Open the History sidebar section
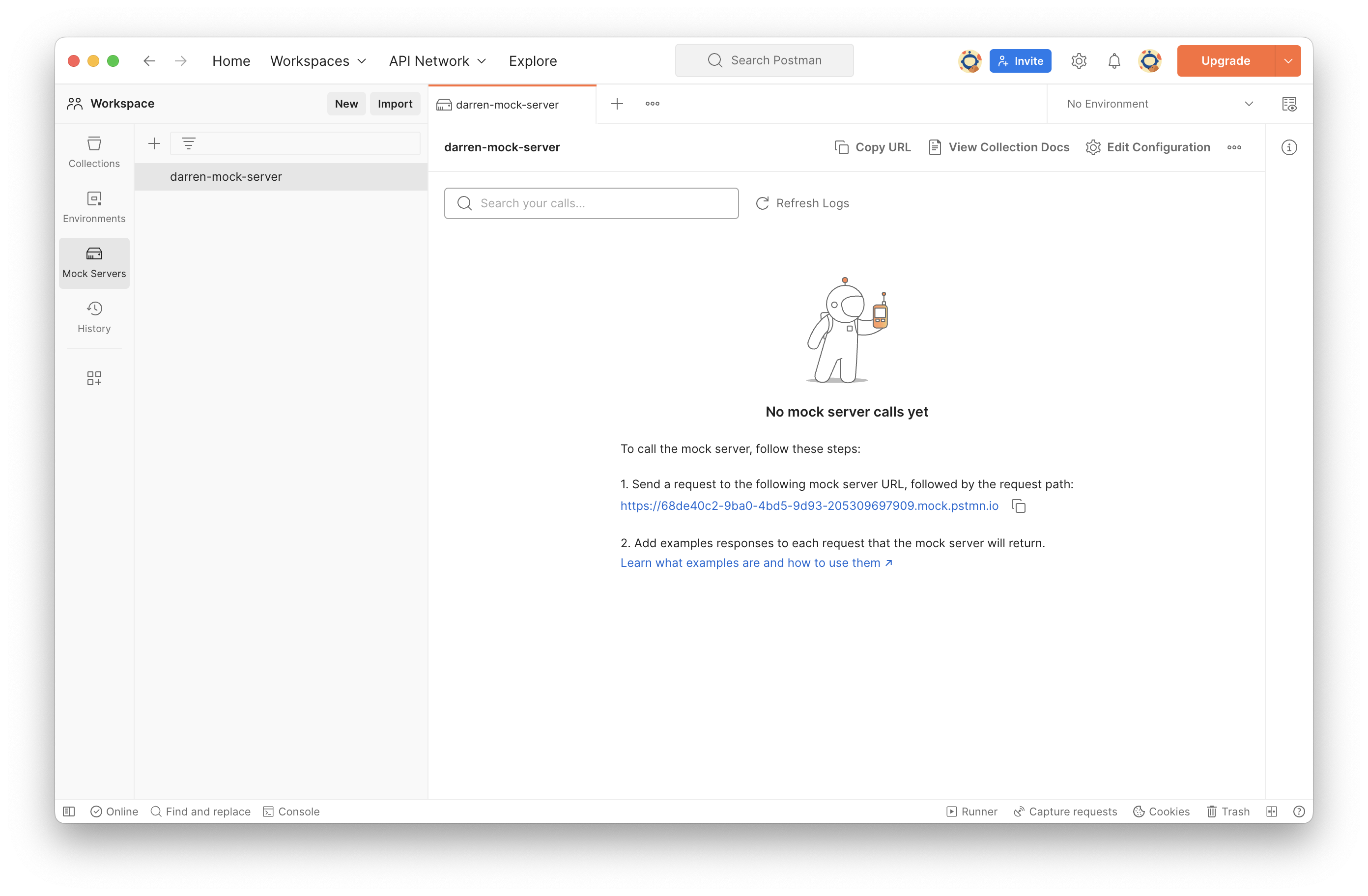Image resolution: width=1368 pixels, height=896 pixels. click(x=94, y=317)
